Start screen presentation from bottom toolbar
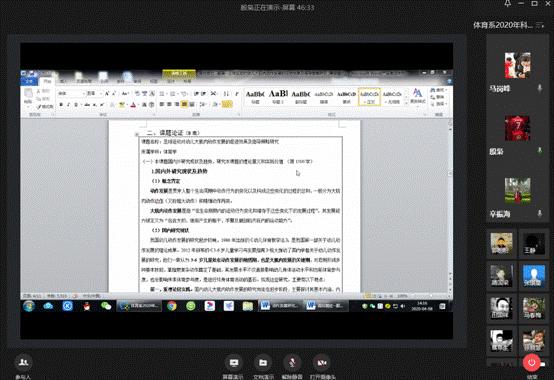Image resolution: width=554 pixels, height=380 pixels. click(234, 363)
